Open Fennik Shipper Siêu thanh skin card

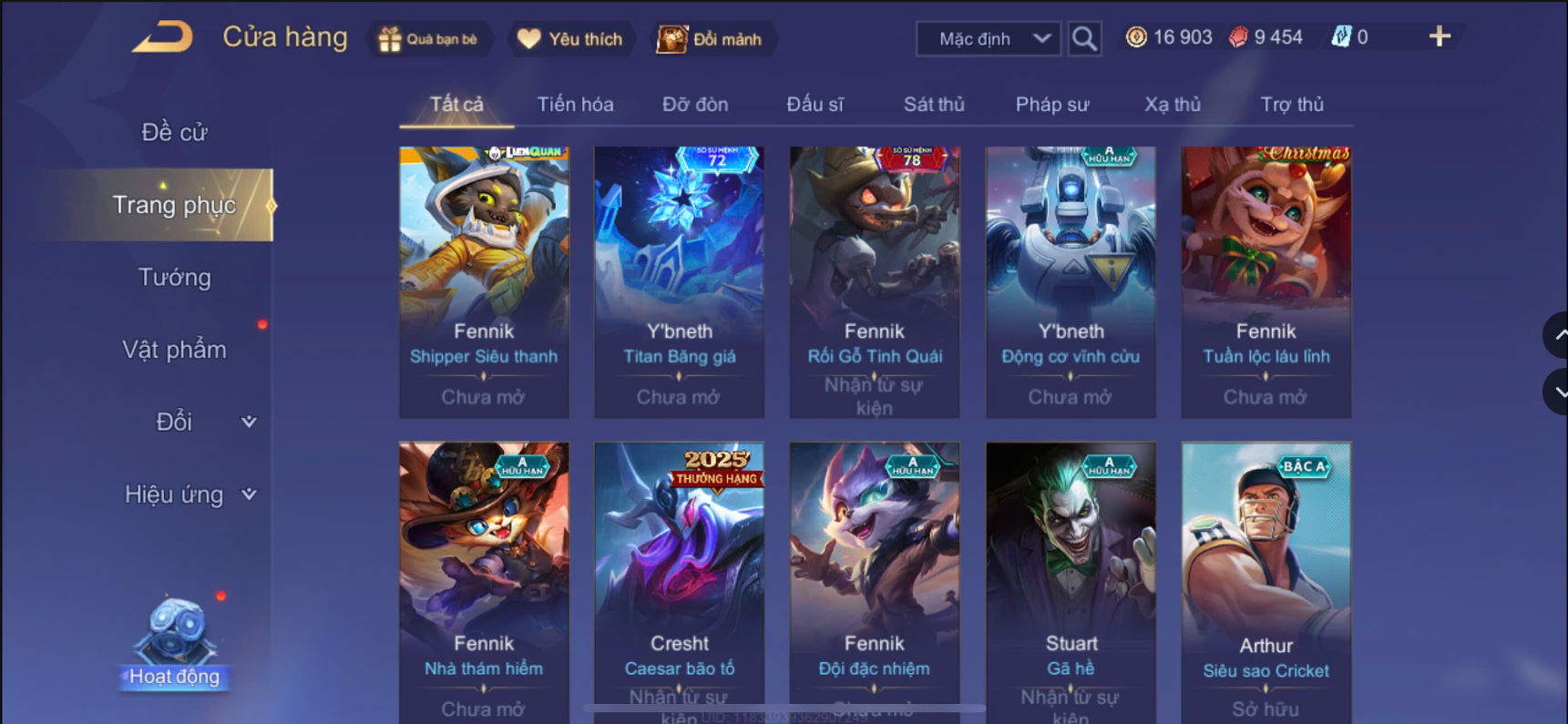point(484,282)
